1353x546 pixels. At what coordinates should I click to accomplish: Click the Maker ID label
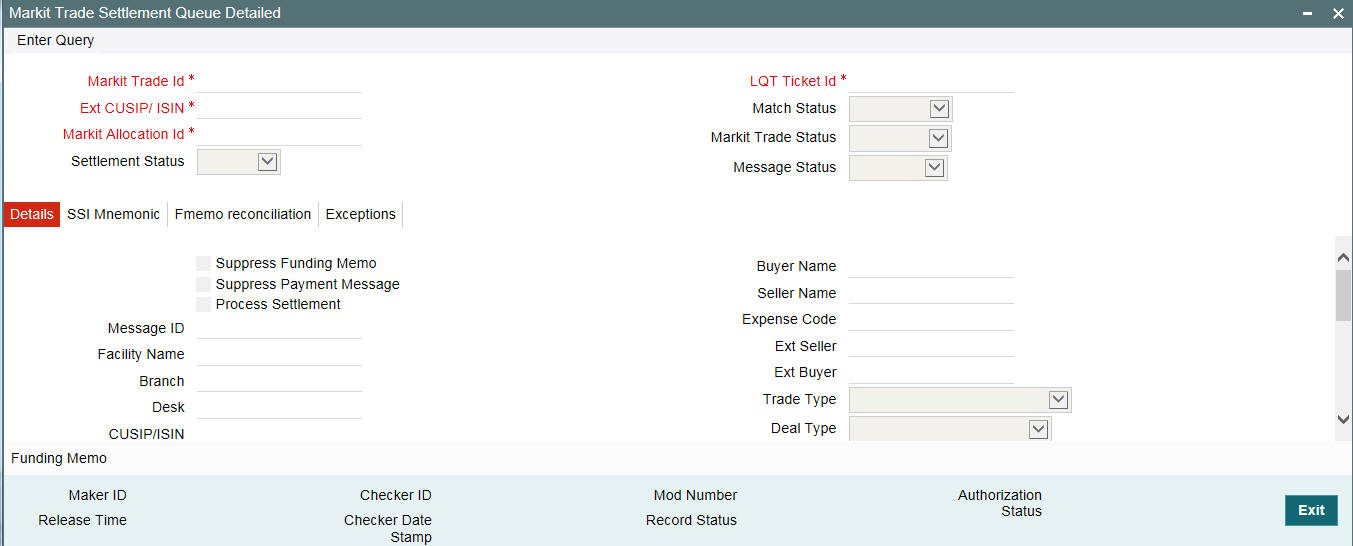click(98, 495)
